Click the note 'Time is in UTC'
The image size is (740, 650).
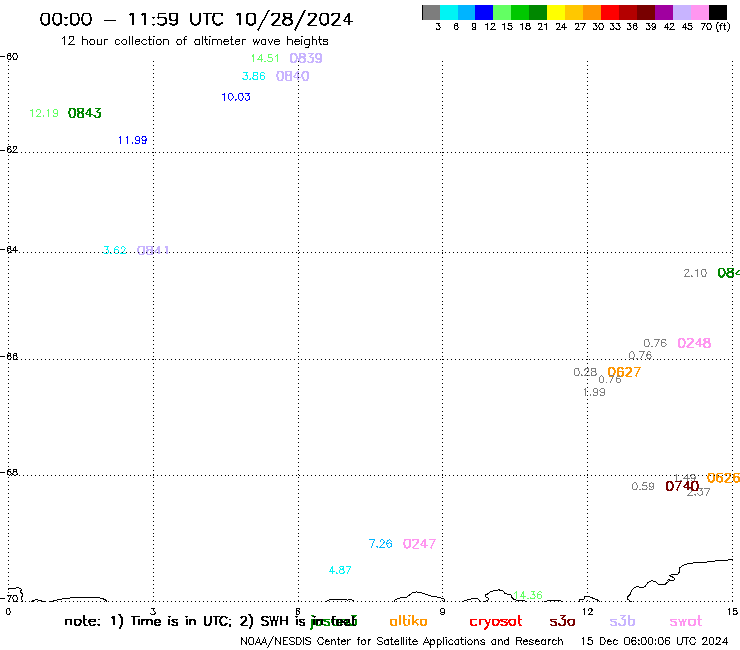(181, 621)
